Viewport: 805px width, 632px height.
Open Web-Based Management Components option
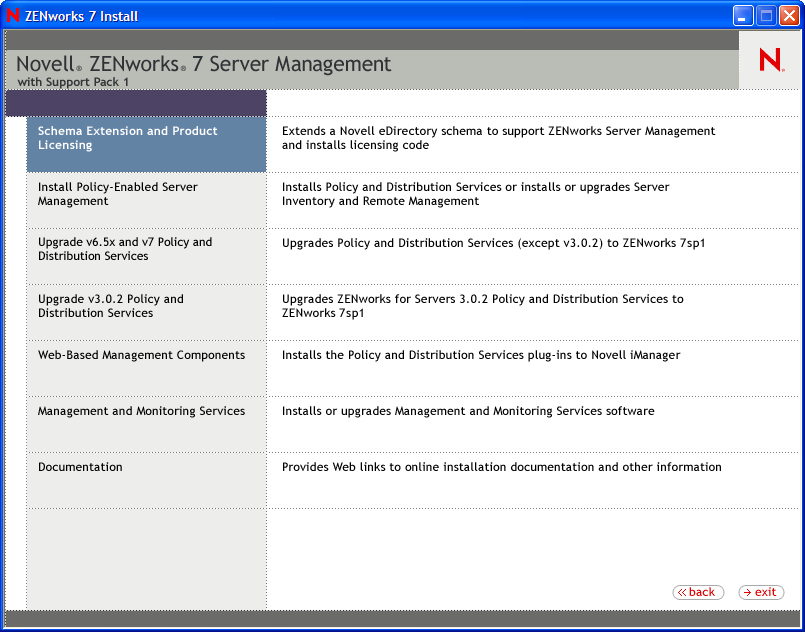[146, 368]
